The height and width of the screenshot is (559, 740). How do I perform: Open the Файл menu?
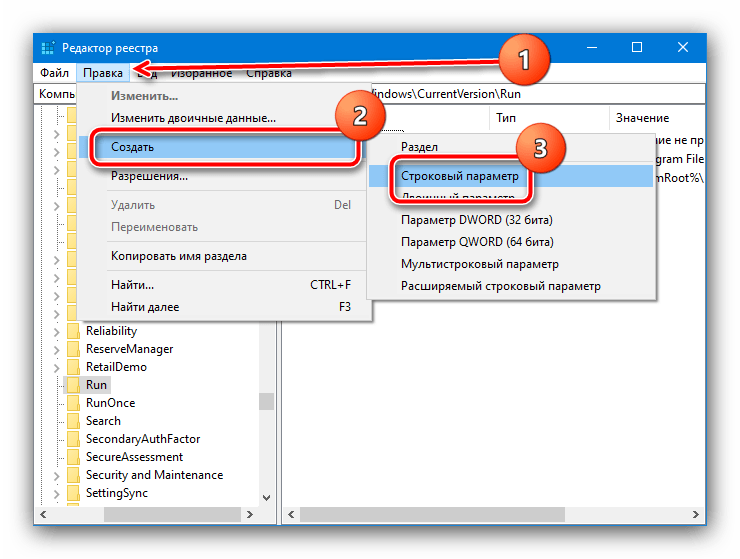click(x=54, y=73)
